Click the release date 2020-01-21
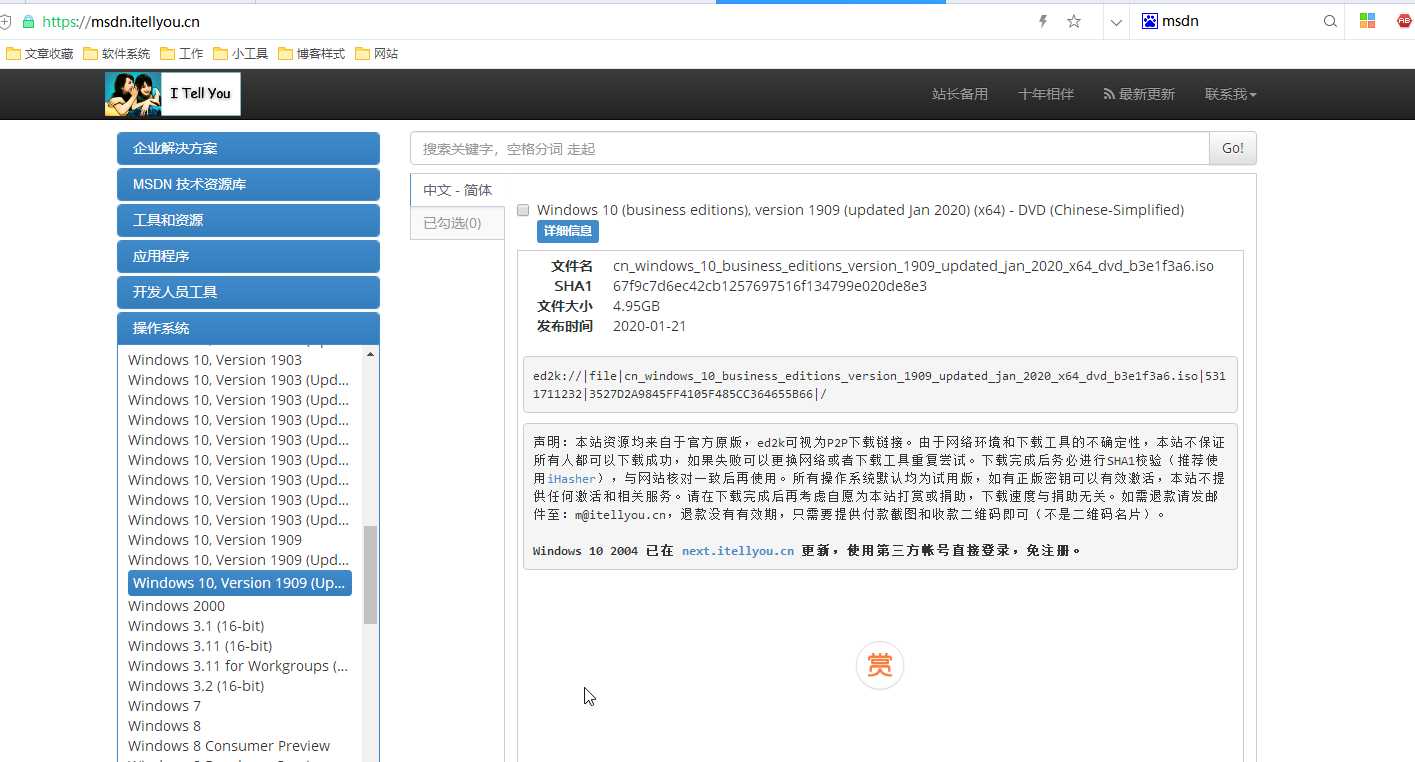The image size is (1415, 762). click(649, 326)
